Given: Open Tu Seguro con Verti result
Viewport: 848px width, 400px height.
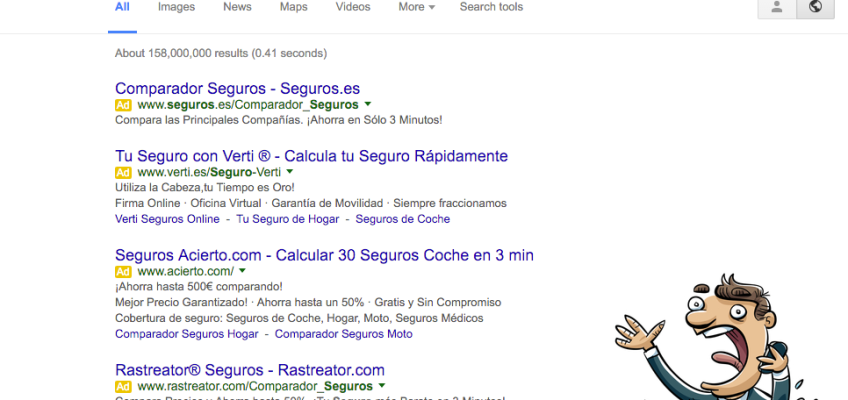Looking at the screenshot, I should [x=312, y=156].
